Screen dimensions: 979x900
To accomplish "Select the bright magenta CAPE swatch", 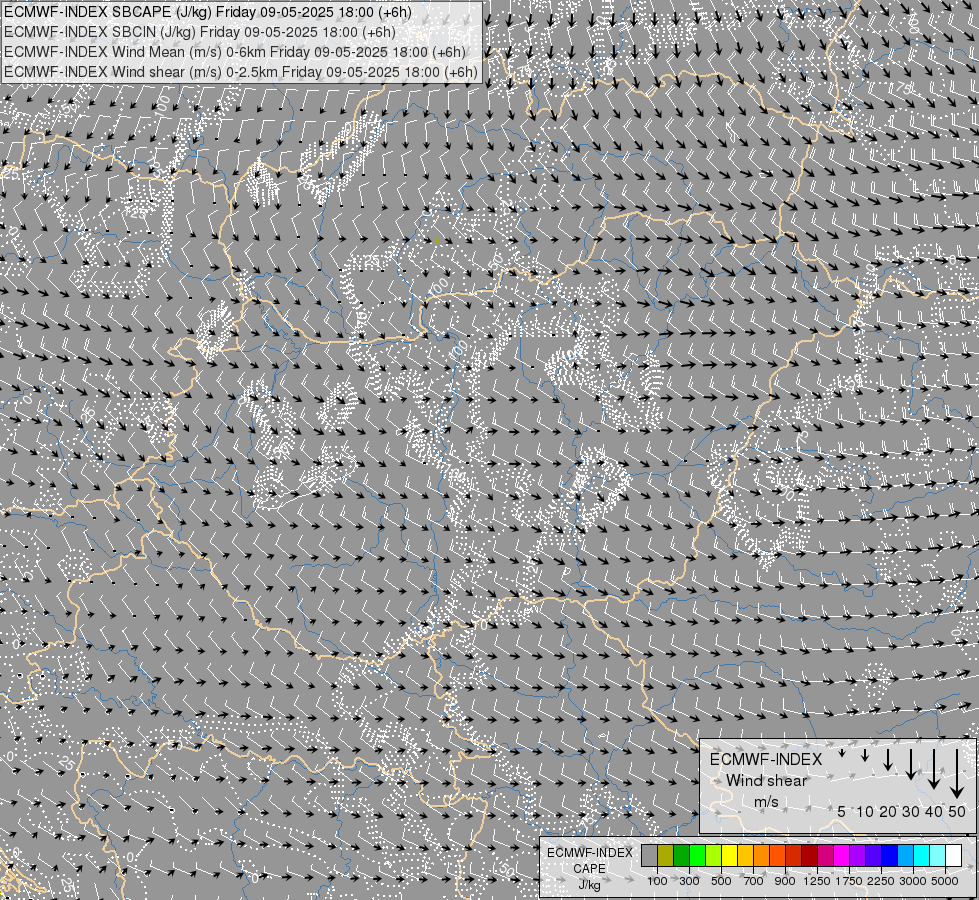I will (842, 856).
